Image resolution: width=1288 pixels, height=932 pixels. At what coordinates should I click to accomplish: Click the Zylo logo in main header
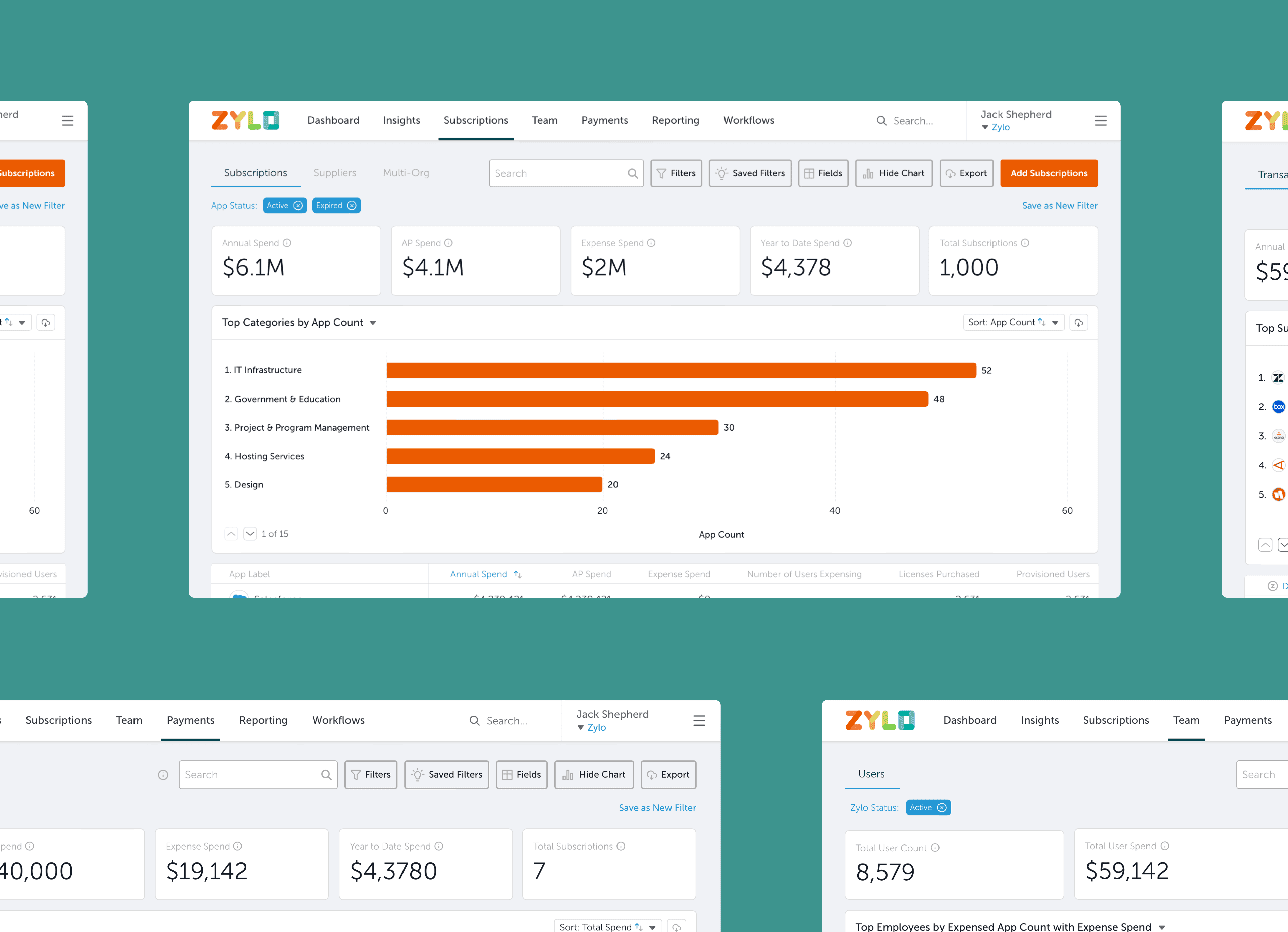click(x=245, y=120)
